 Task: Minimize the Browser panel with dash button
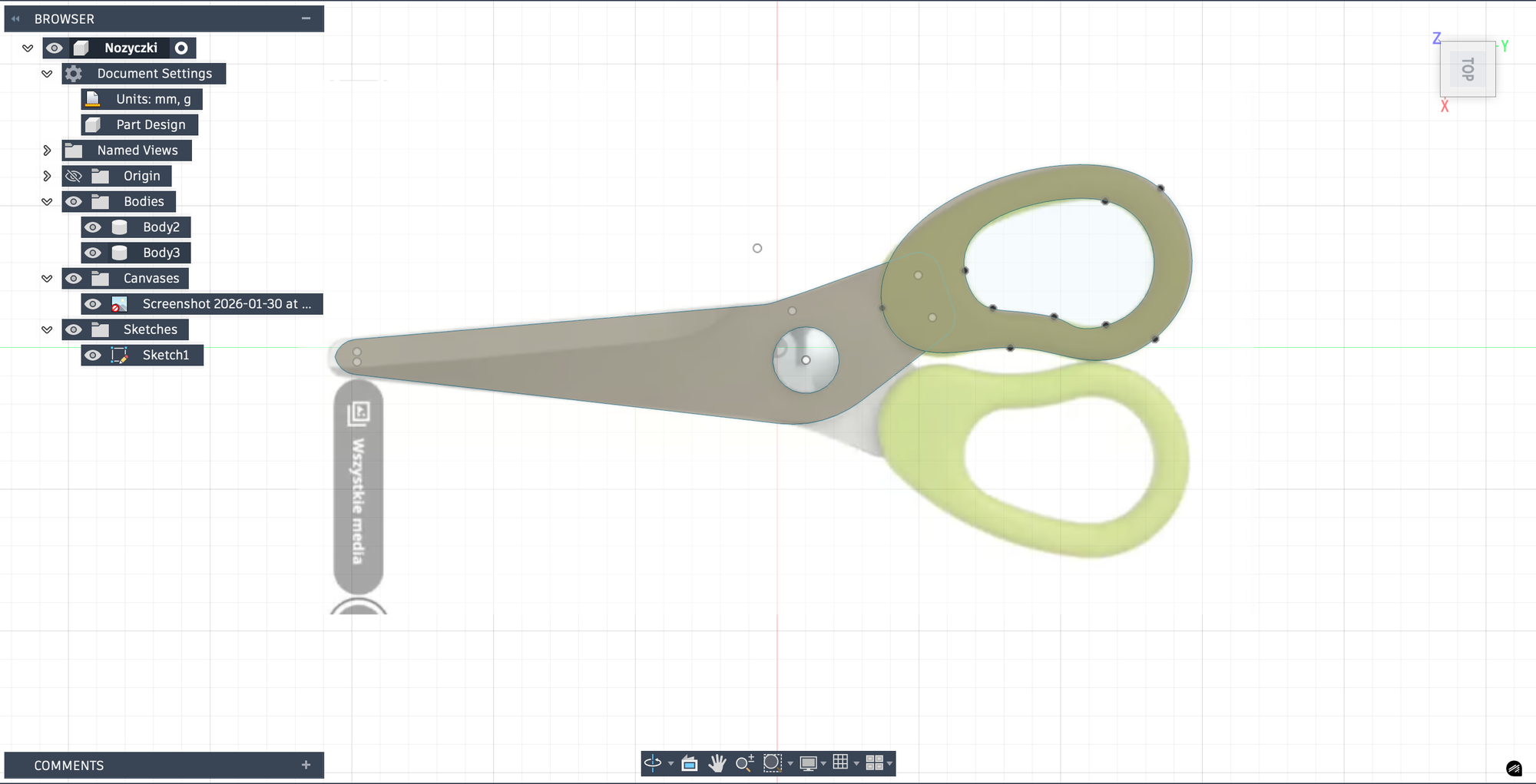[306, 18]
